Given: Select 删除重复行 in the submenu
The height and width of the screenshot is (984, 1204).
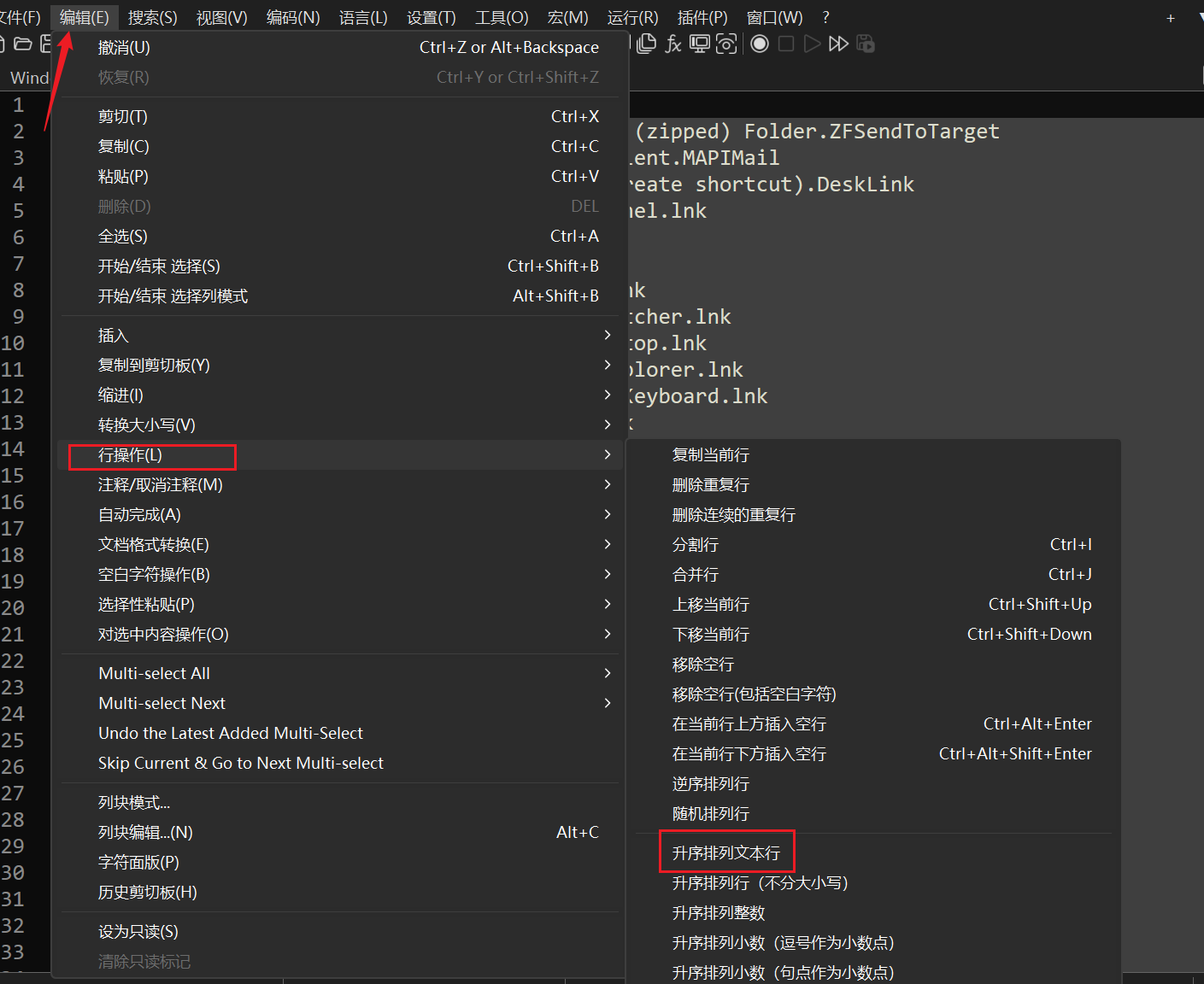Looking at the screenshot, I should click(710, 485).
